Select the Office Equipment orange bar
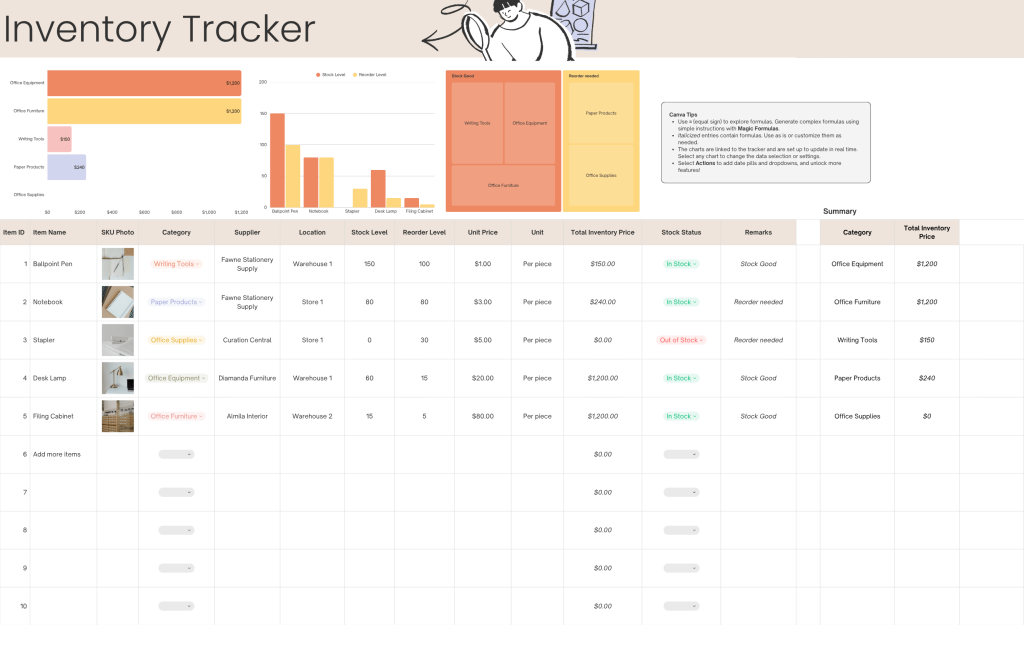The width and height of the screenshot is (1024, 663). coord(144,83)
